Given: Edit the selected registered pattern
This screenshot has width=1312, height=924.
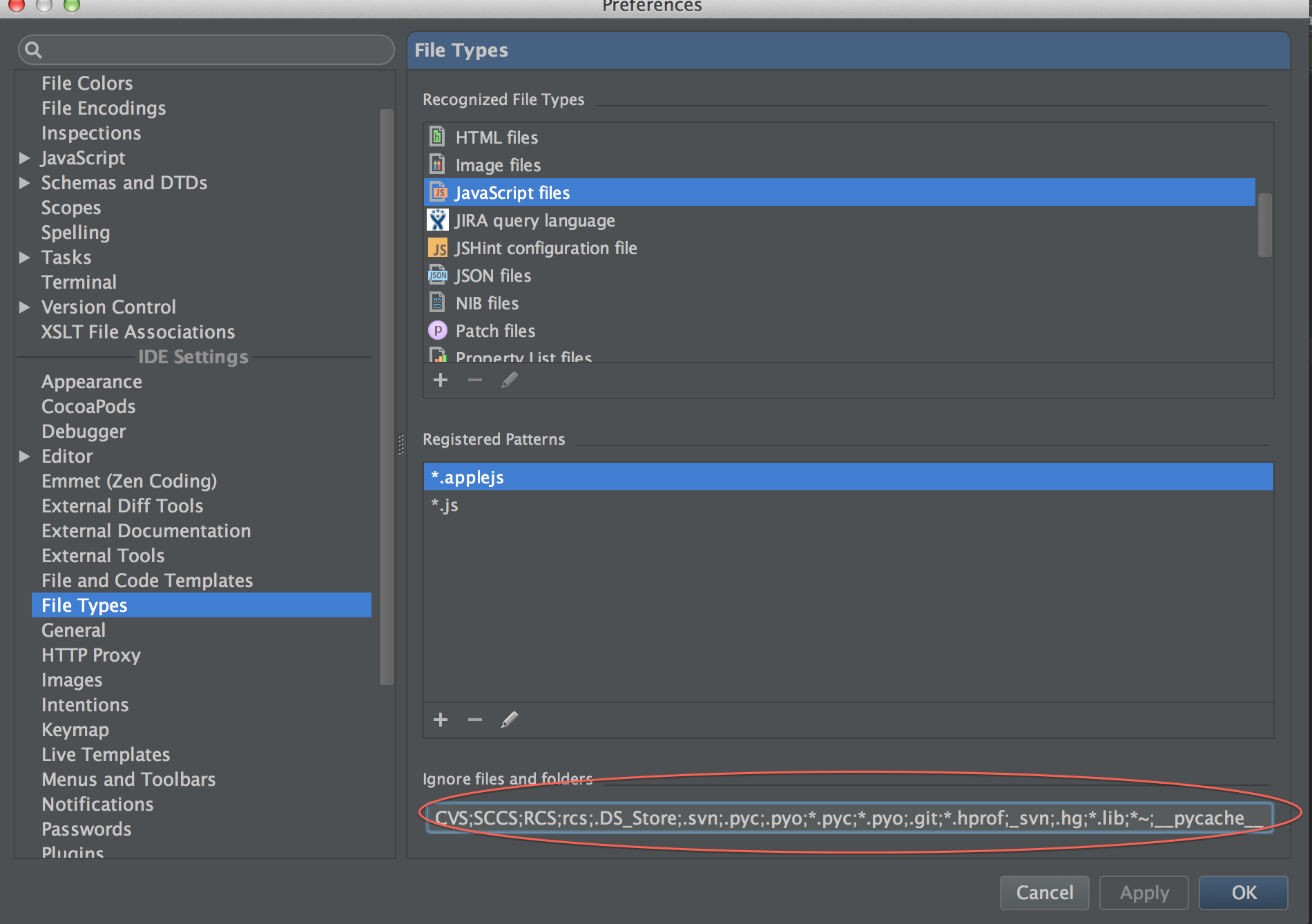Looking at the screenshot, I should point(510,720).
